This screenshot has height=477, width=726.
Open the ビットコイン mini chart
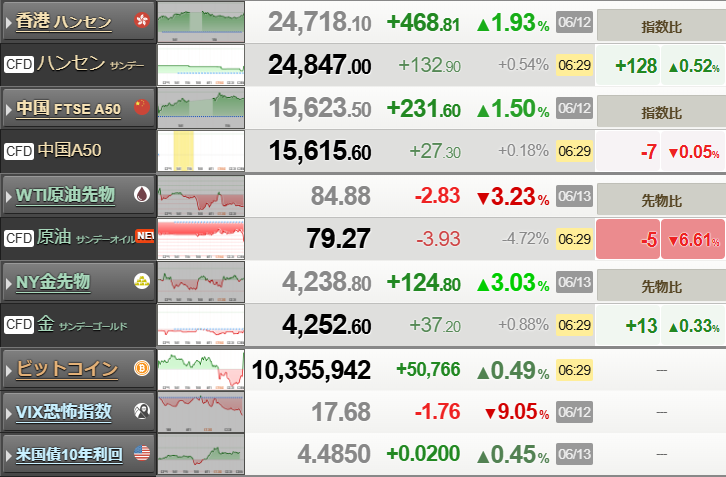[x=201, y=370]
